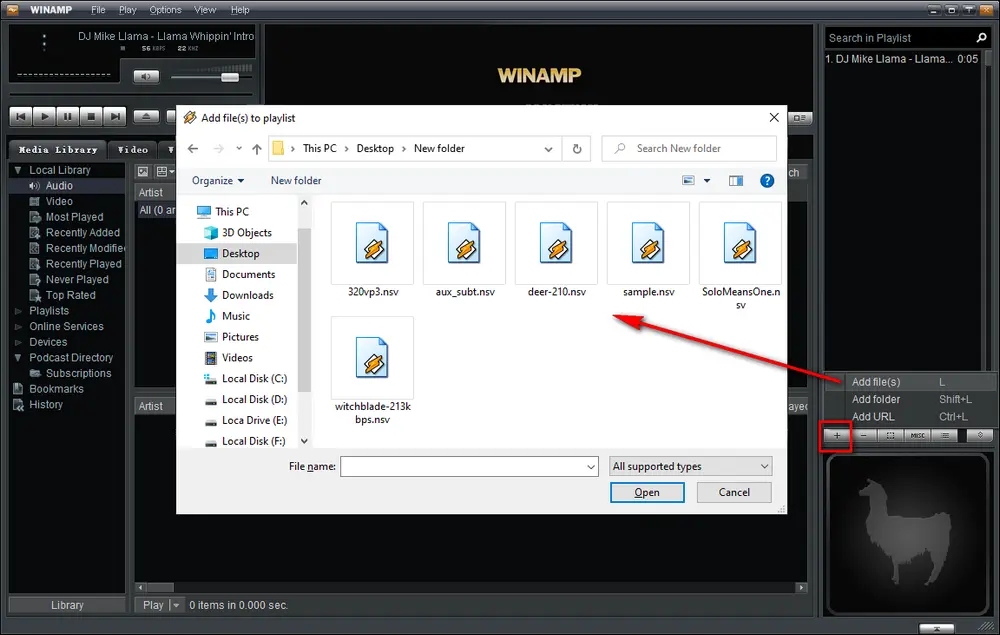Open the Organize dropdown
Screen dimensions: 1000x635
(x=218, y=180)
